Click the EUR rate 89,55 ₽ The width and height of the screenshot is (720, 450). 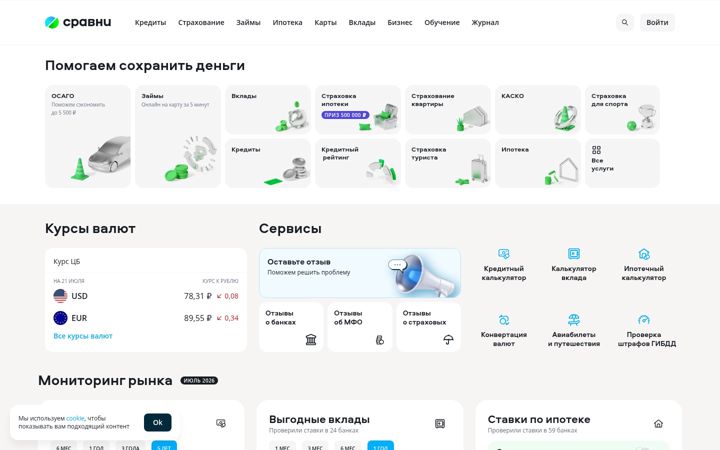tap(197, 318)
